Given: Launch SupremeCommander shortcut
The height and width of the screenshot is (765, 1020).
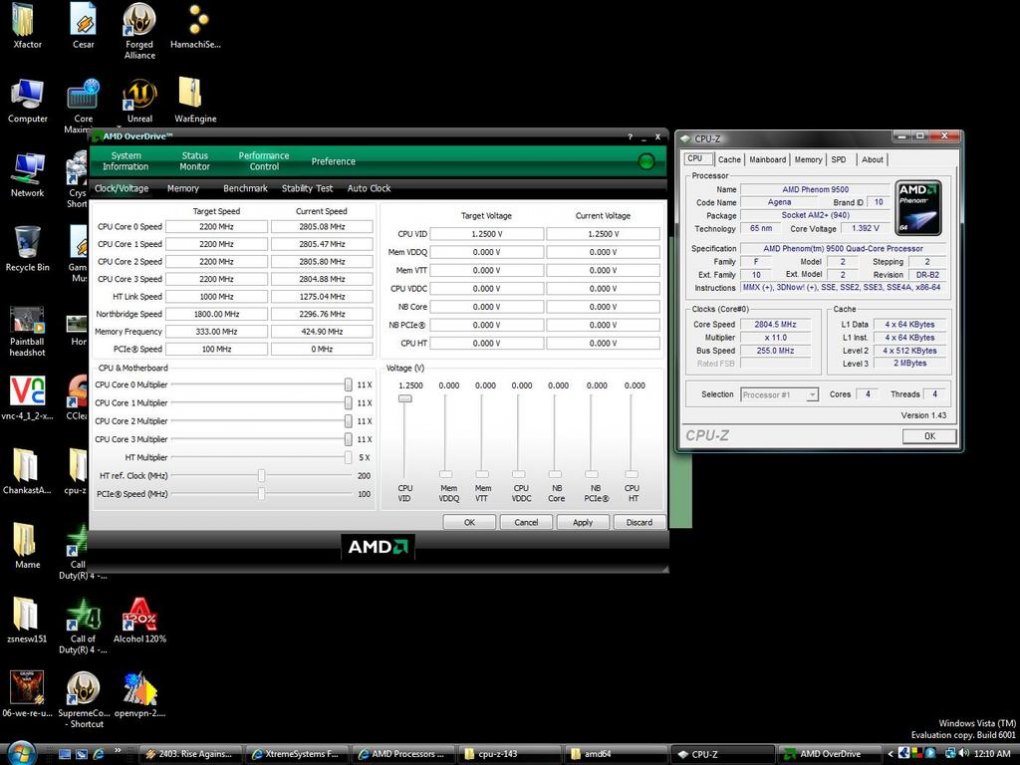Looking at the screenshot, I should (x=83, y=699).
